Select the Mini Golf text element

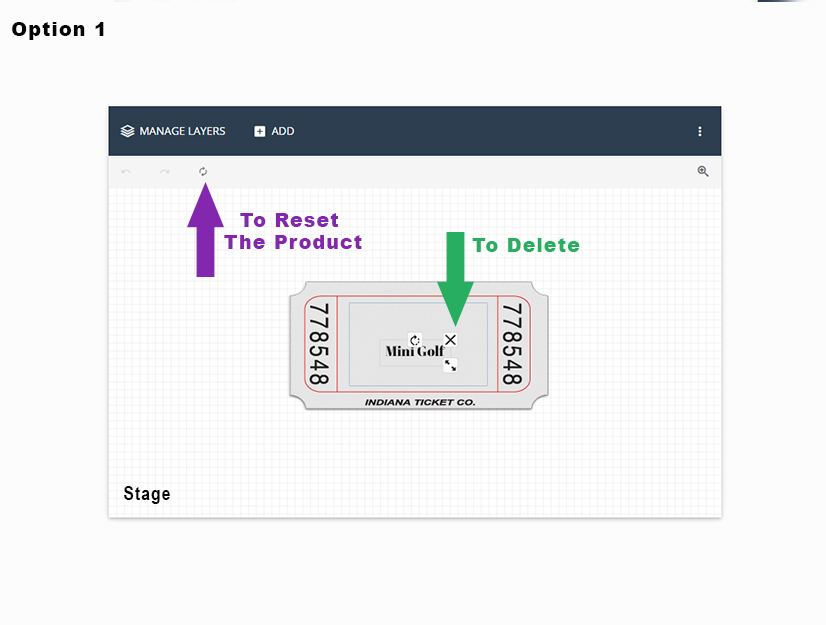414,352
